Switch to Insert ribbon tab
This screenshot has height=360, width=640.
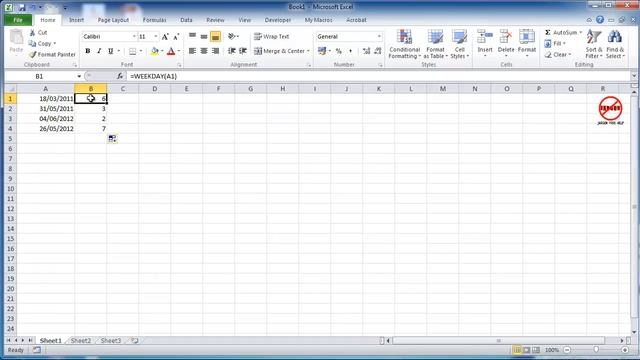pyautogui.click(x=76, y=20)
